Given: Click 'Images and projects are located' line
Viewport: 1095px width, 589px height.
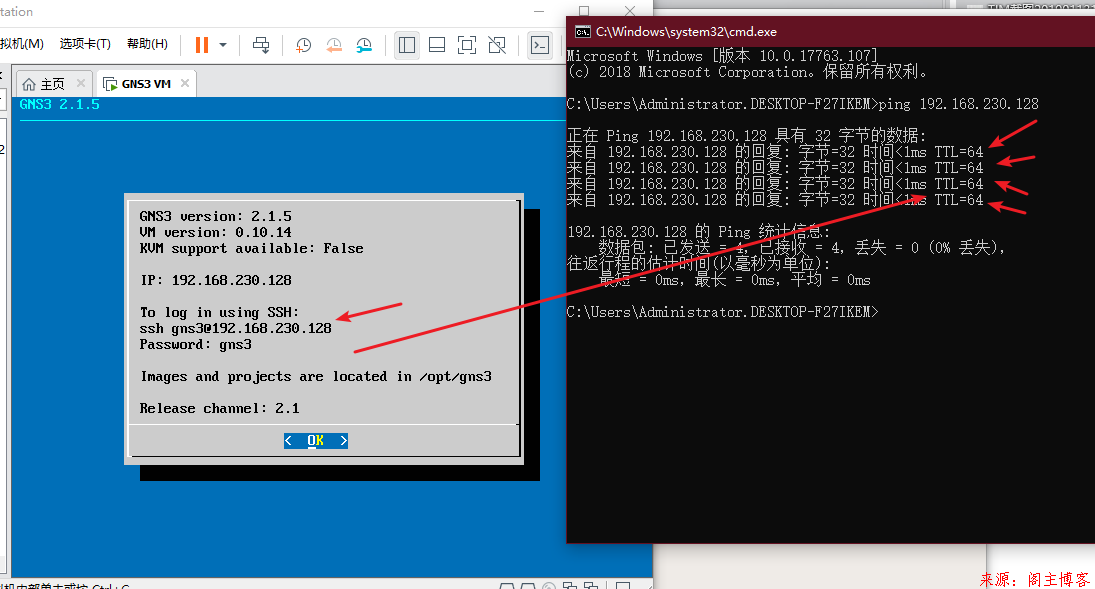Looking at the screenshot, I should (x=316, y=377).
